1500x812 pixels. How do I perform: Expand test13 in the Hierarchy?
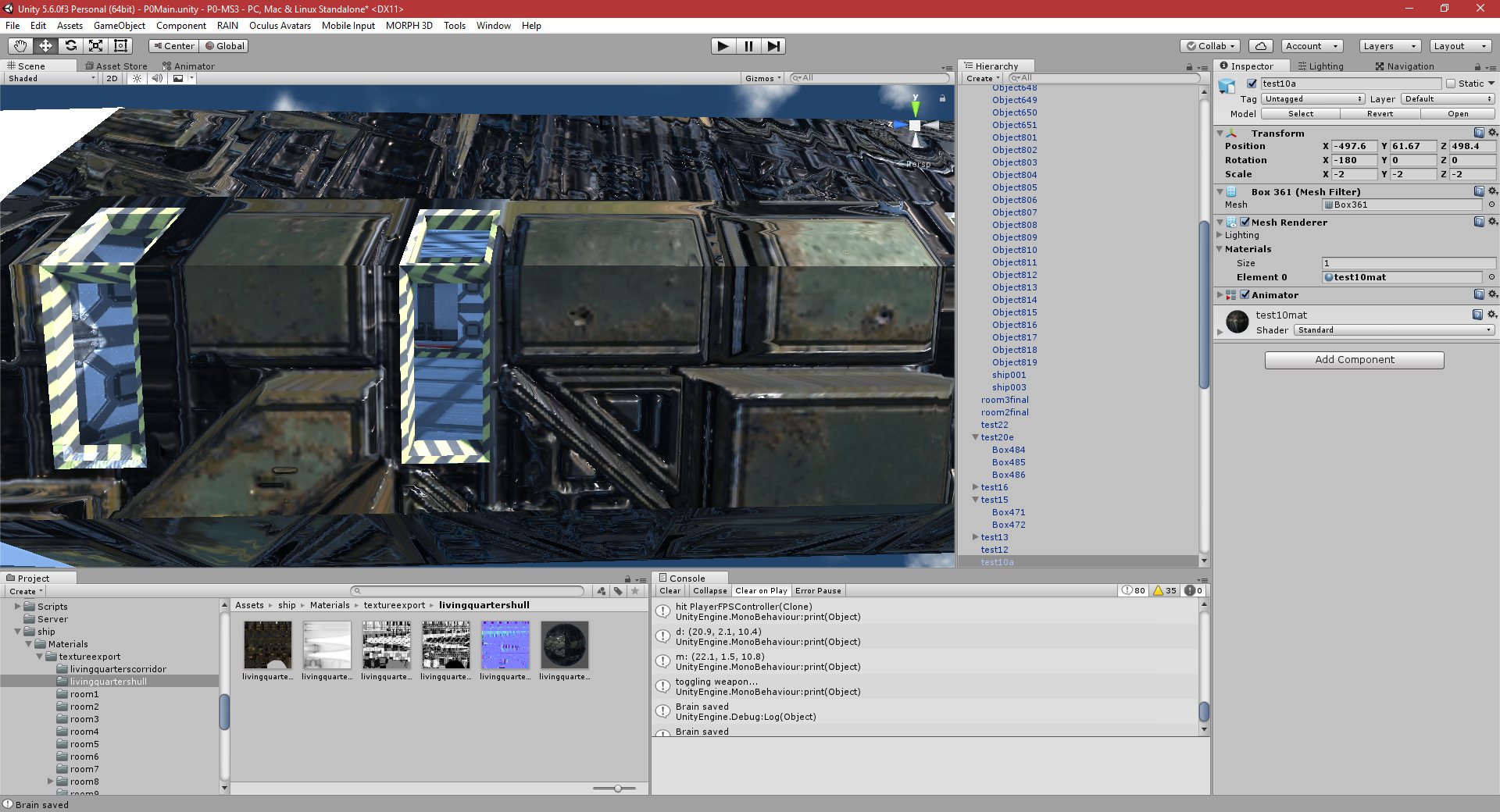click(975, 537)
